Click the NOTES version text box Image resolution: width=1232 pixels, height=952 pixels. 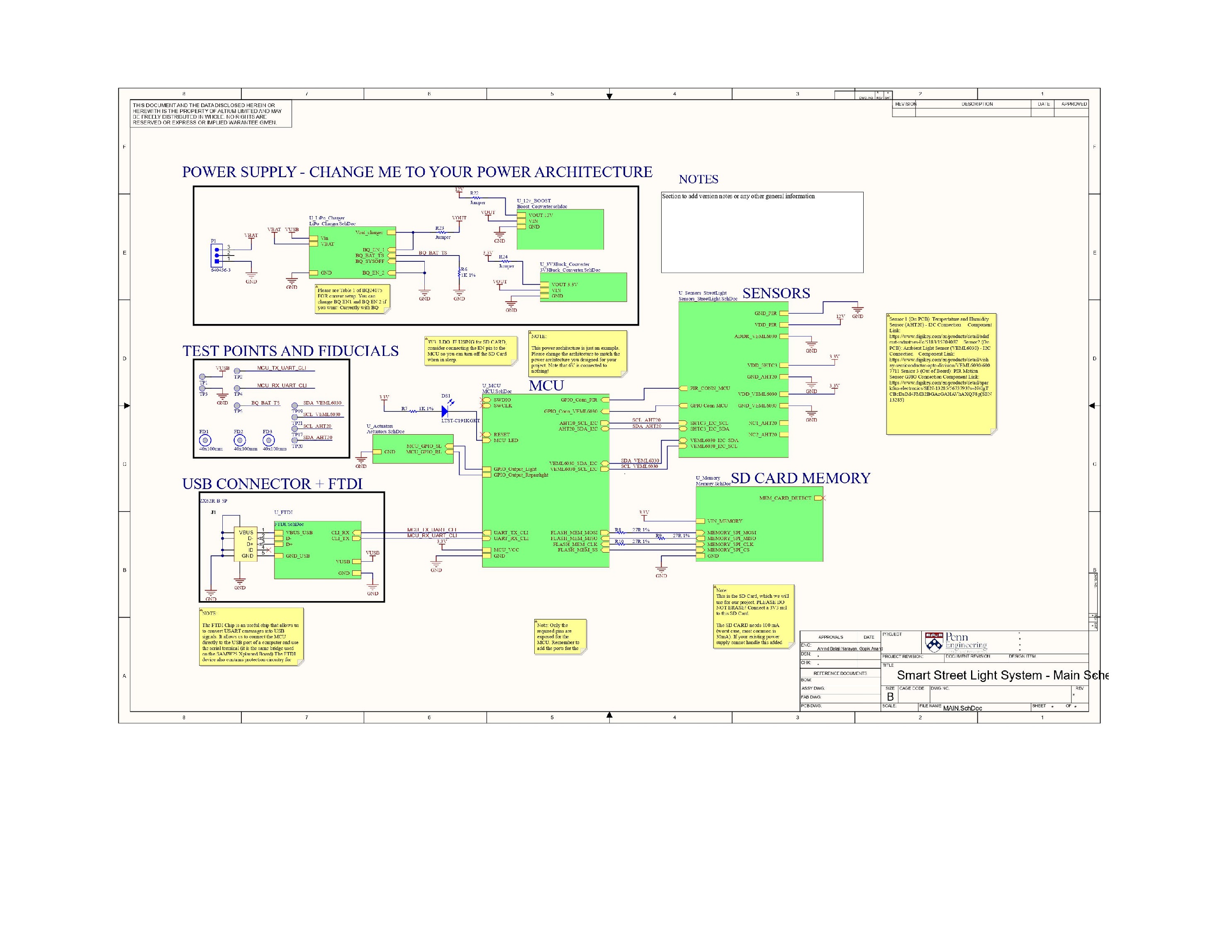point(762,232)
